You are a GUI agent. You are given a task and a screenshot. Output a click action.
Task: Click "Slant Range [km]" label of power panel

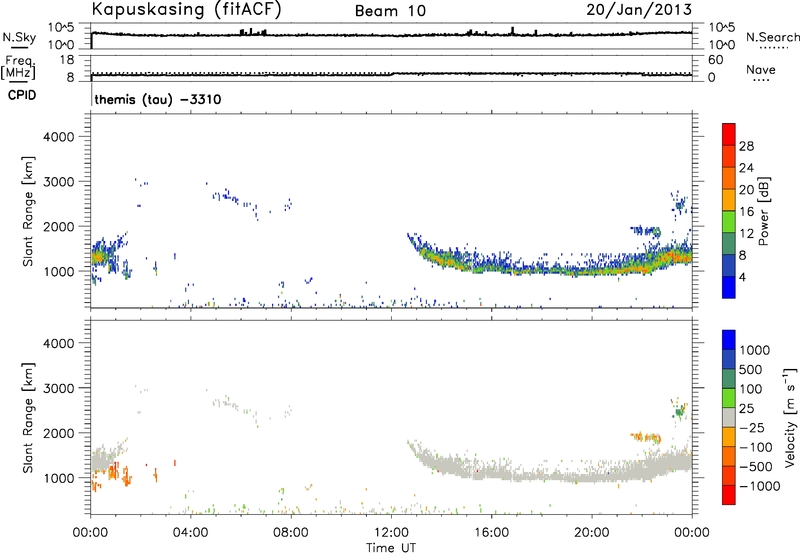coord(29,211)
